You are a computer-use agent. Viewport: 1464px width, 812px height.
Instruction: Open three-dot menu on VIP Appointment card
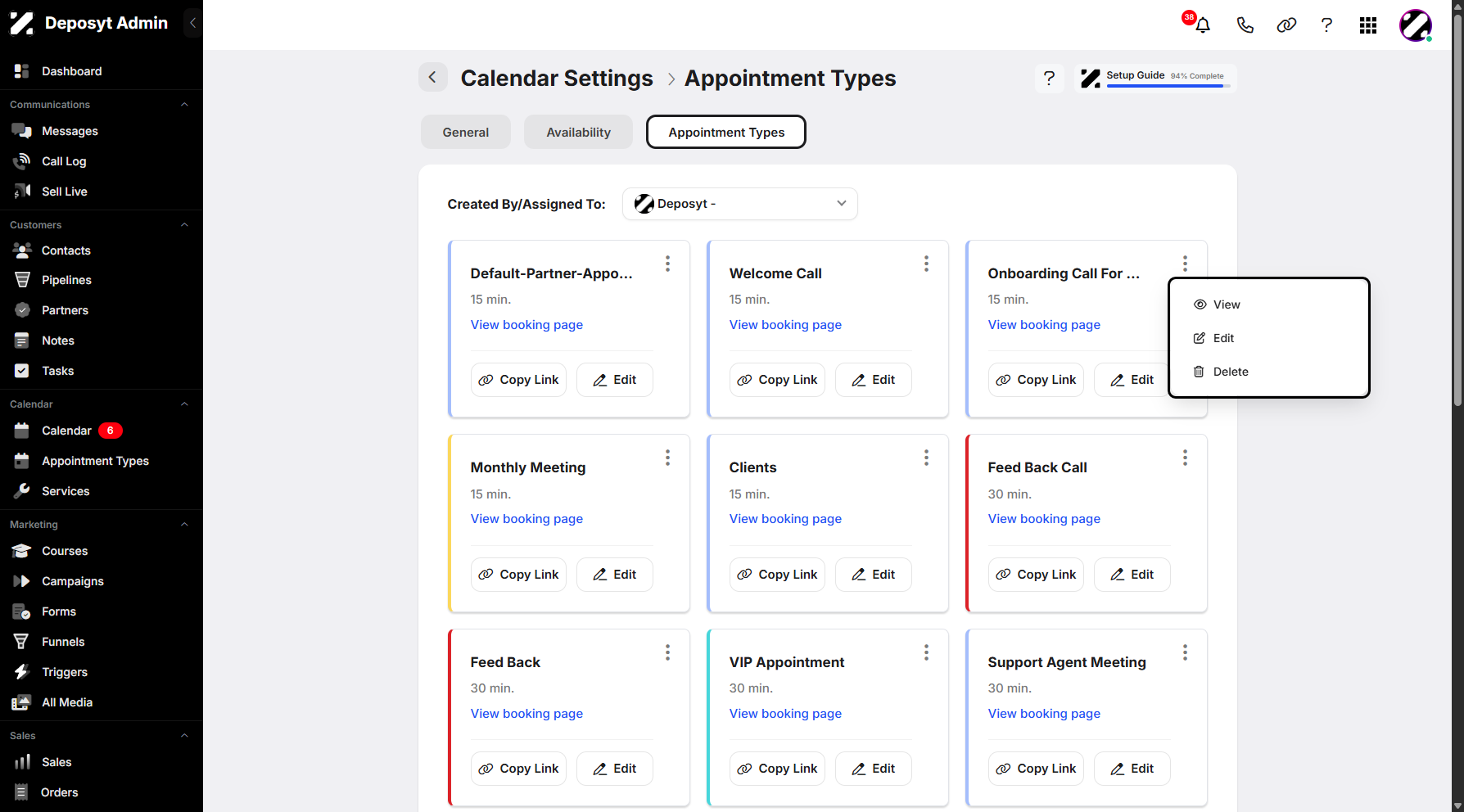pos(926,652)
